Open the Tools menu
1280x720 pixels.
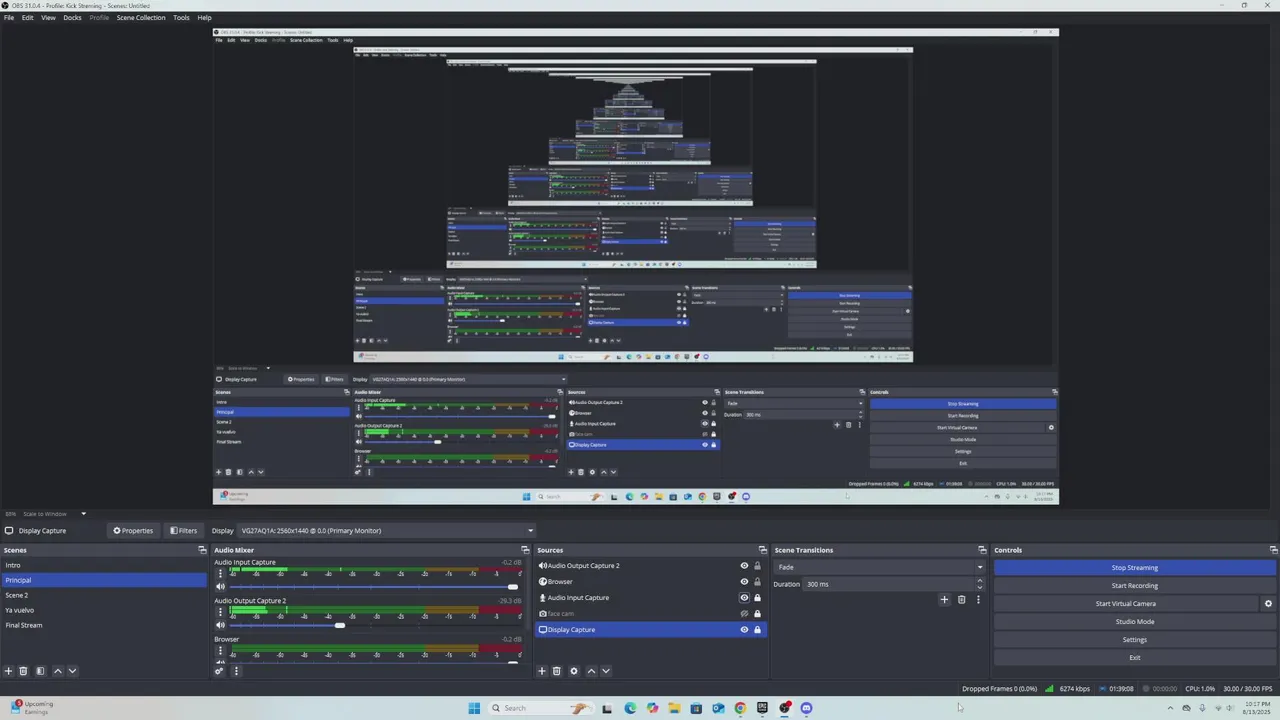[181, 18]
